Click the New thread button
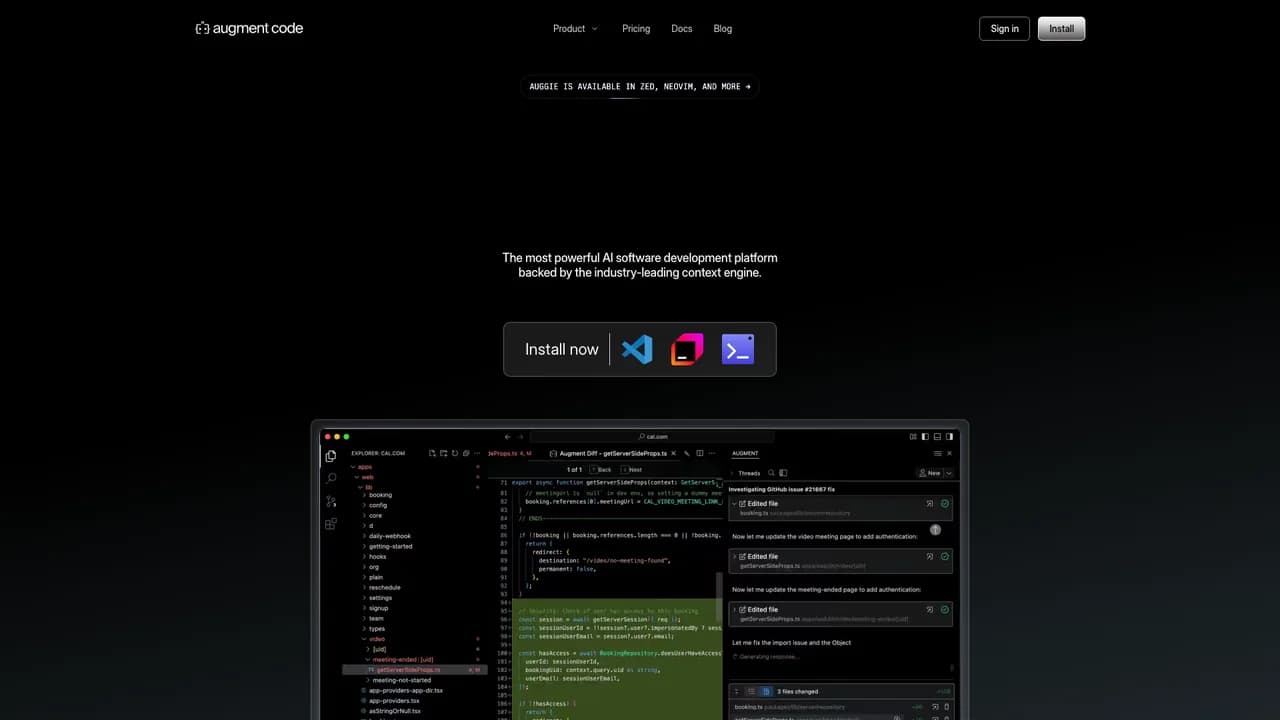This screenshot has width=1280, height=720. (930, 473)
